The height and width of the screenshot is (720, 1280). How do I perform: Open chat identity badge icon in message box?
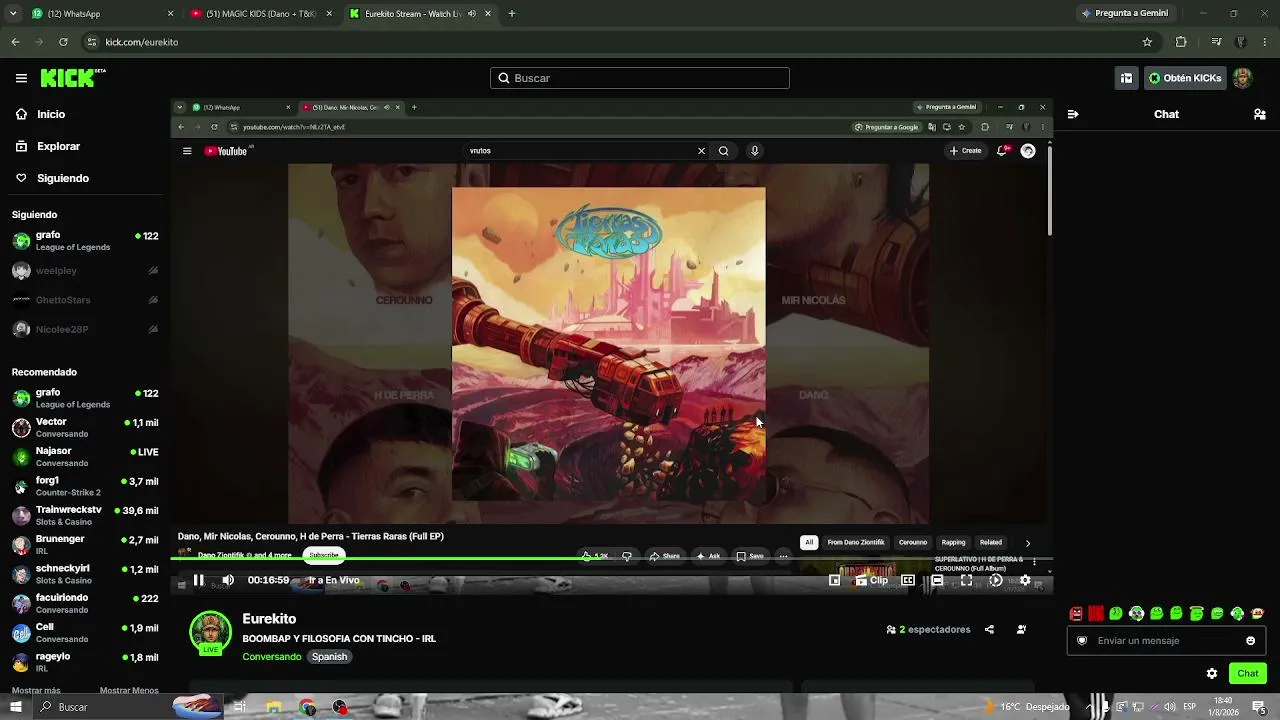(1082, 641)
